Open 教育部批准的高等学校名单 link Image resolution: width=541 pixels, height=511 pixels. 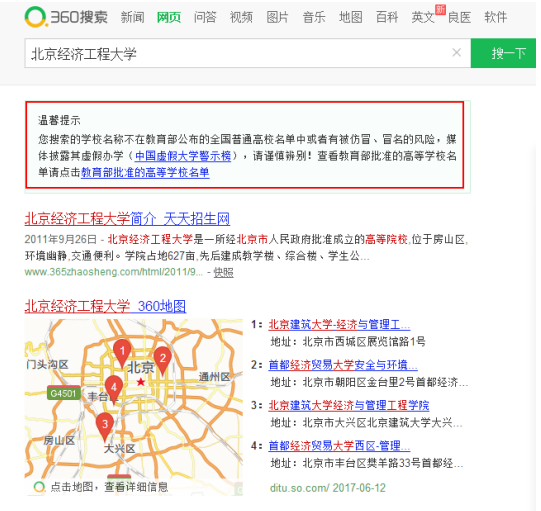coord(145,172)
